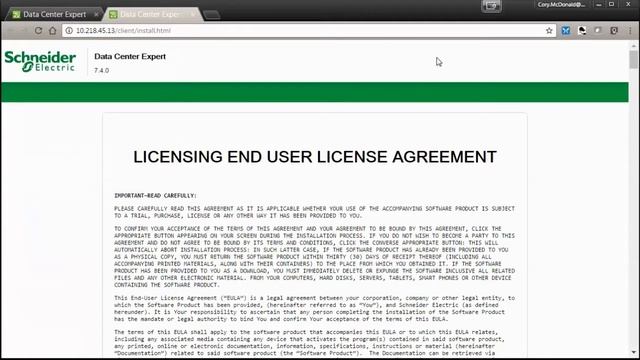Click the Cory.McDonald profile button

561,4
